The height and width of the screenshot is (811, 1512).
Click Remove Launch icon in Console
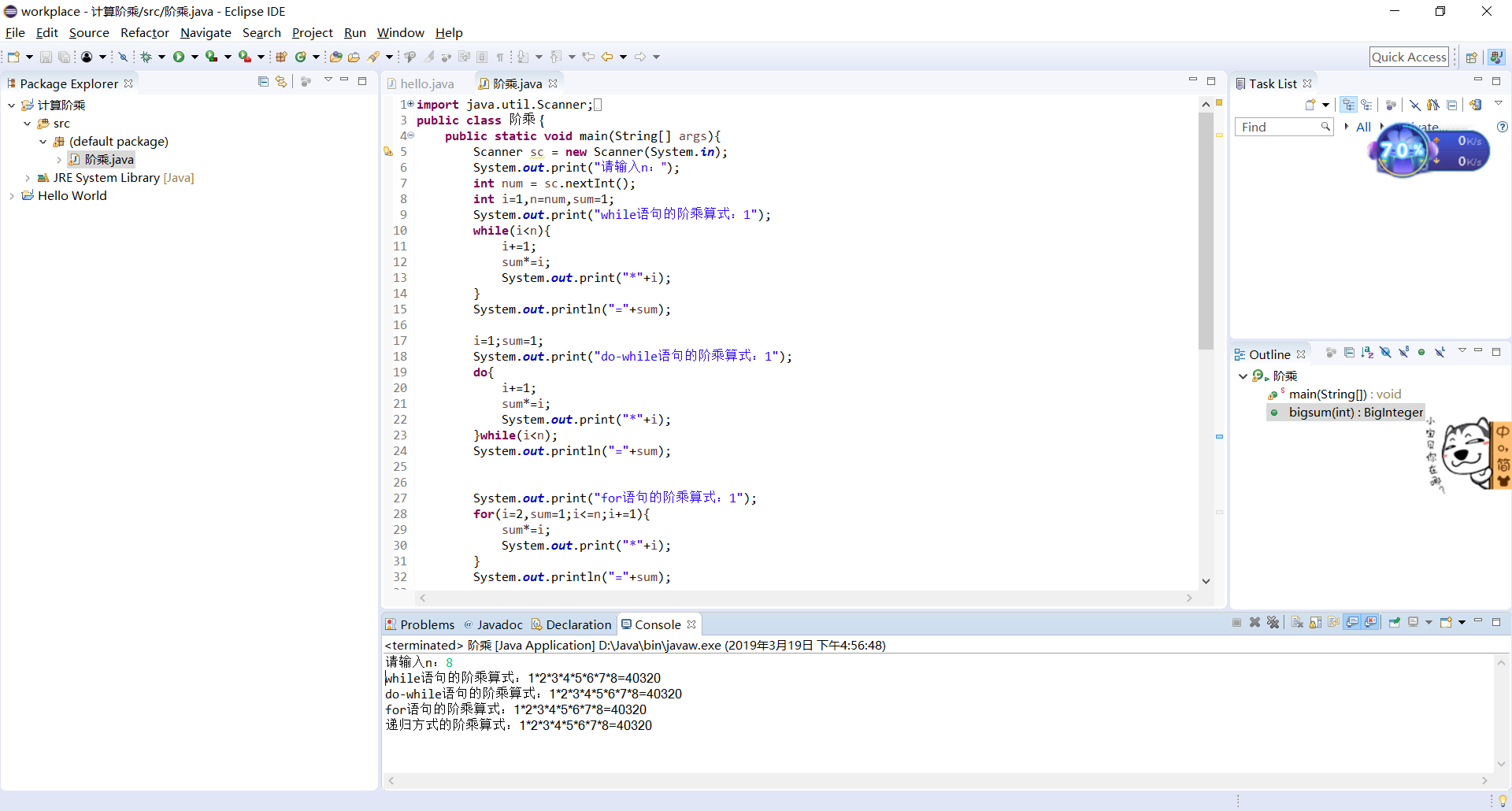click(1255, 623)
